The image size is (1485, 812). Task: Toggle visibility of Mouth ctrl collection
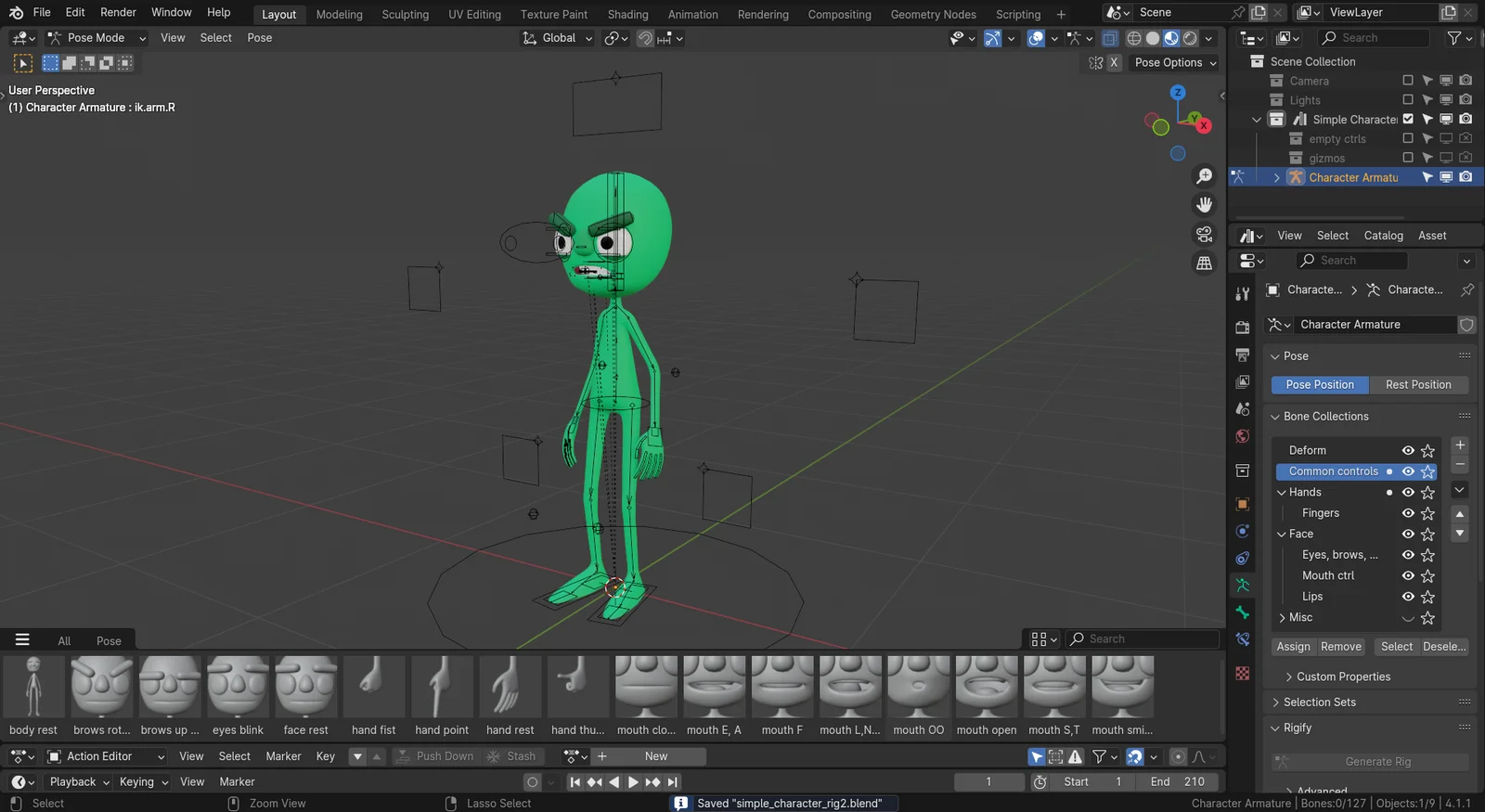click(x=1408, y=576)
